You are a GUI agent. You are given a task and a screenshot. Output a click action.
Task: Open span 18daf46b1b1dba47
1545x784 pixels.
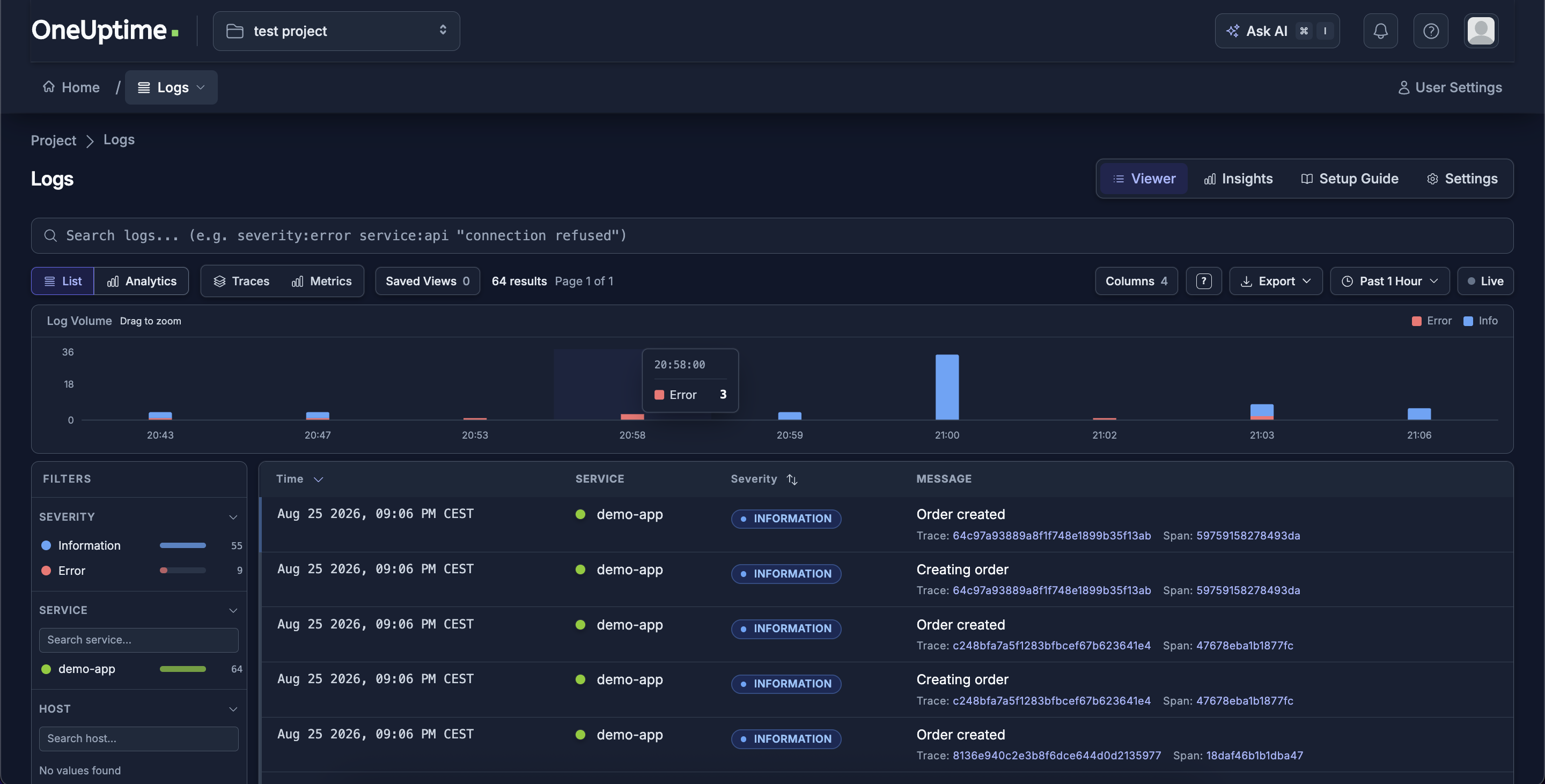[1254, 756]
